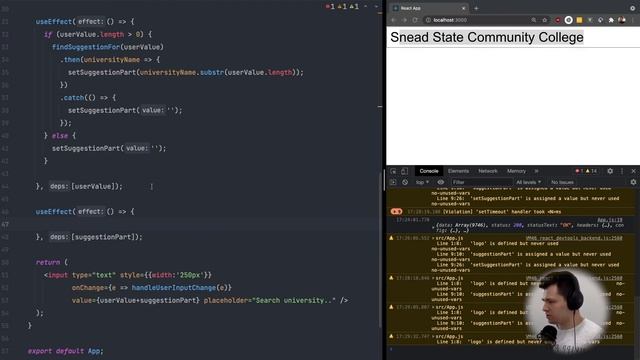The height and width of the screenshot is (360, 640).
Task: Click the yellow square extension icon
Action: tap(579, 20)
